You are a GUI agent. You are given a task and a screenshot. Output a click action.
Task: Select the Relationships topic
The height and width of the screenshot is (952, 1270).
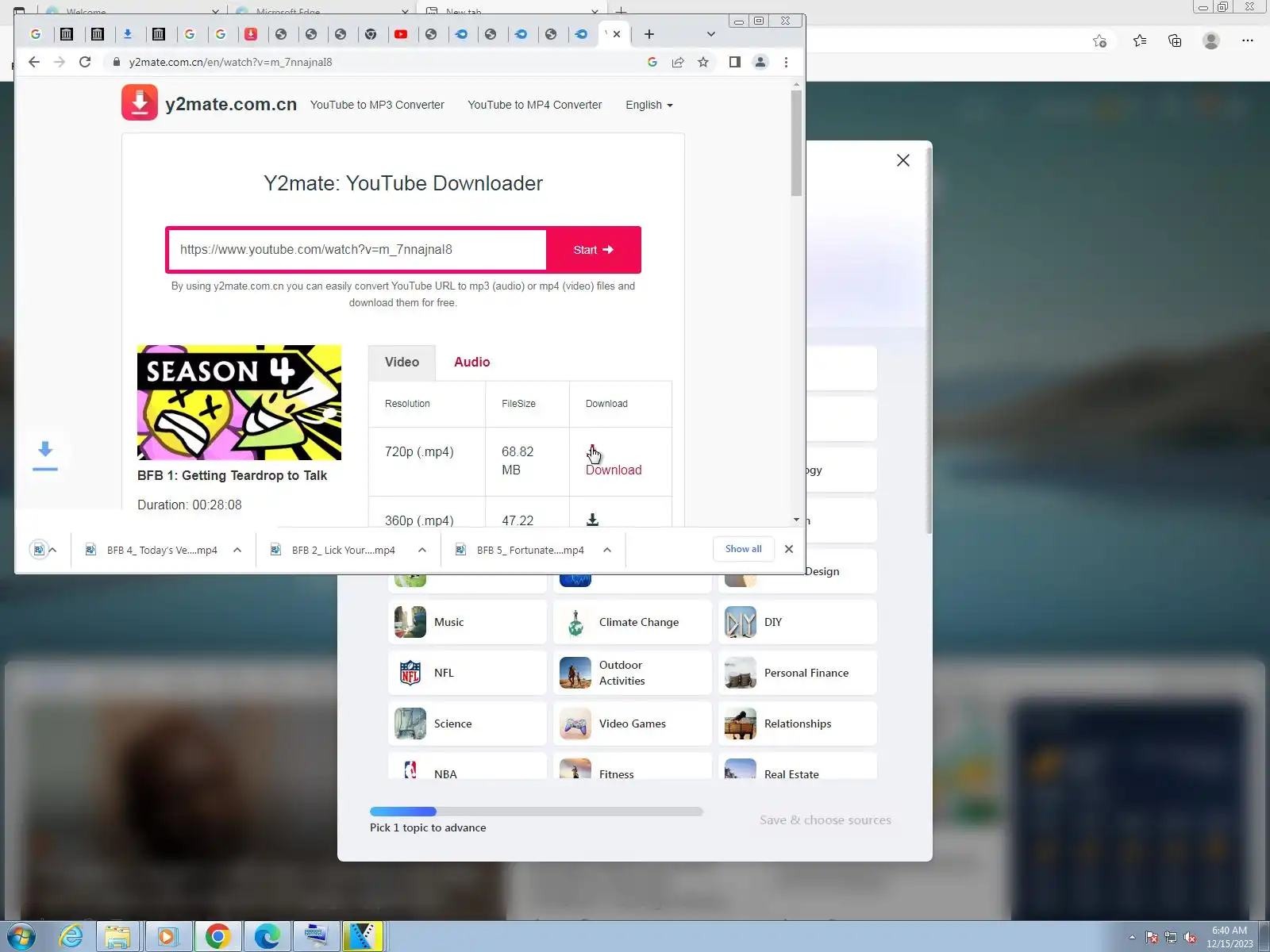(x=798, y=724)
